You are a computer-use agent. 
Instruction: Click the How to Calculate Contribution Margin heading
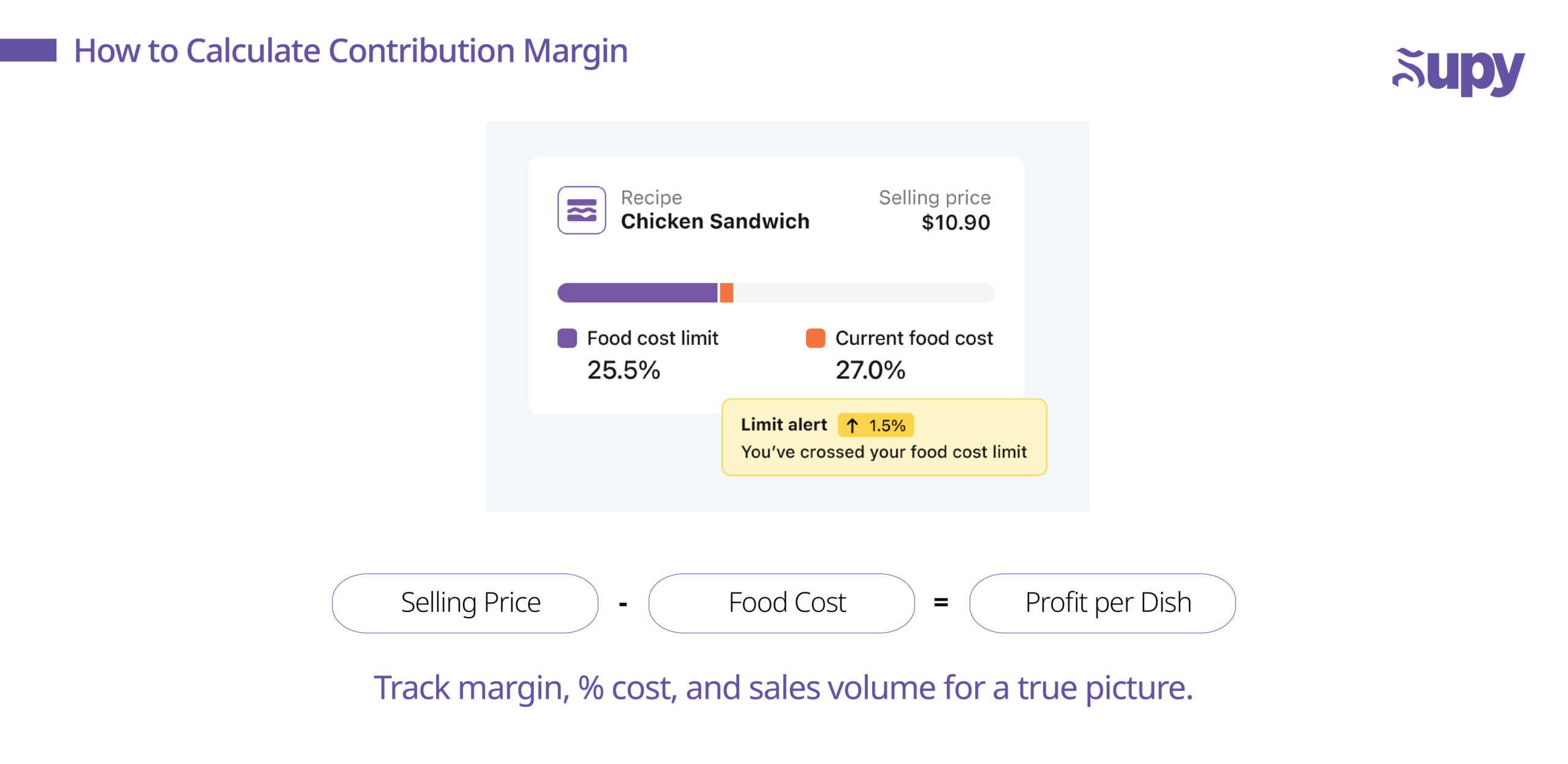coord(351,51)
